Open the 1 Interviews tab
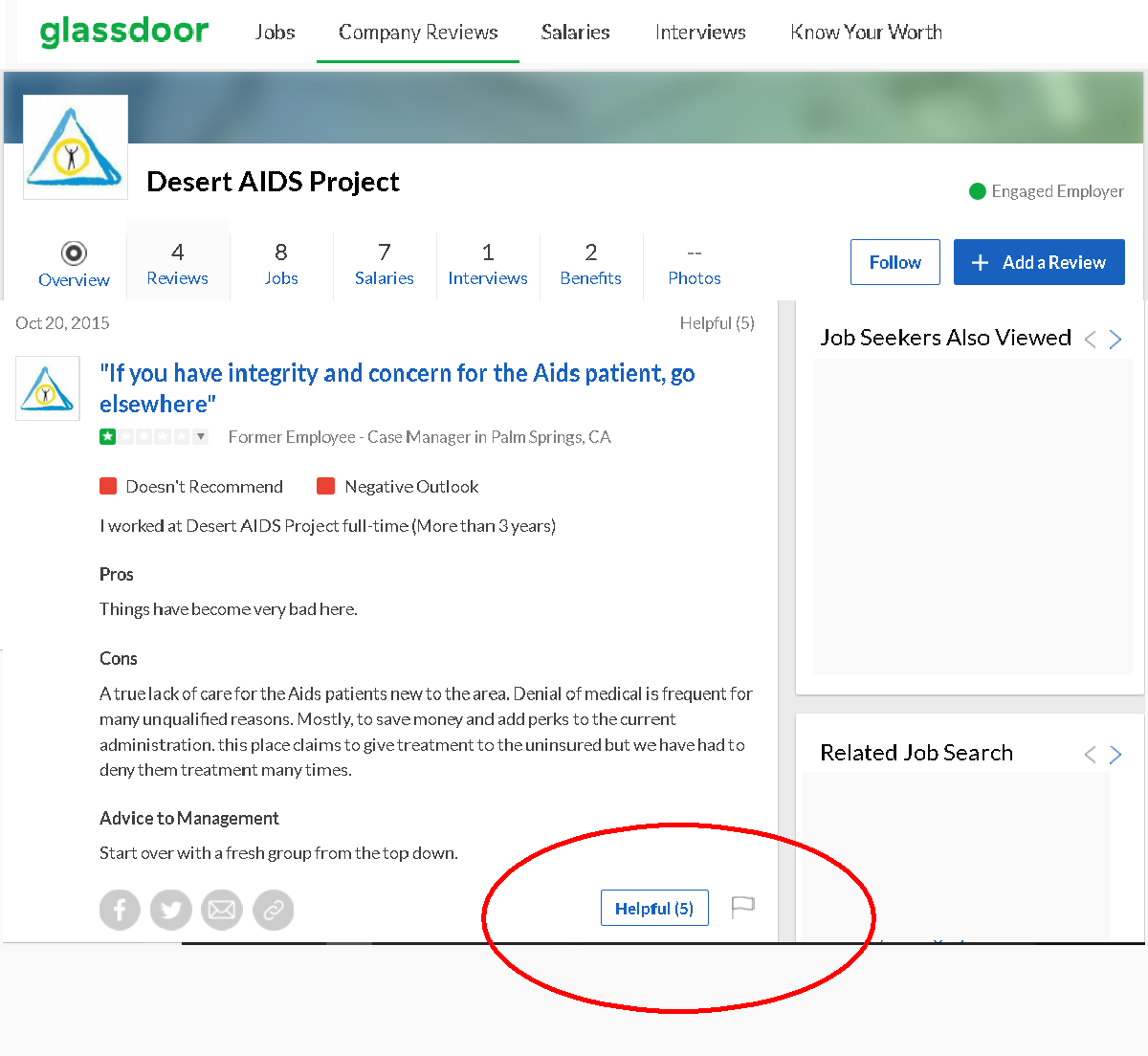 coord(488,264)
